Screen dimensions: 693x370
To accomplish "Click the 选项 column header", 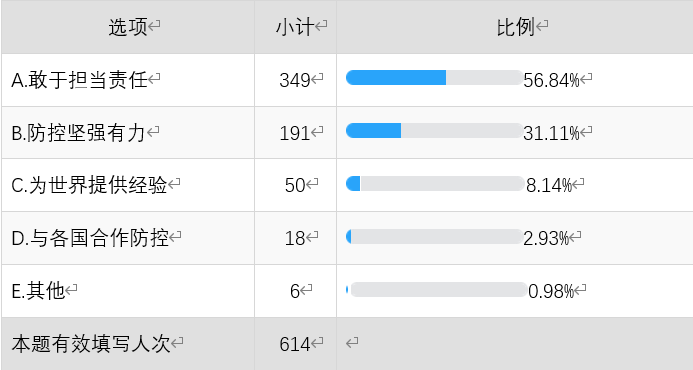I will coord(128,27).
